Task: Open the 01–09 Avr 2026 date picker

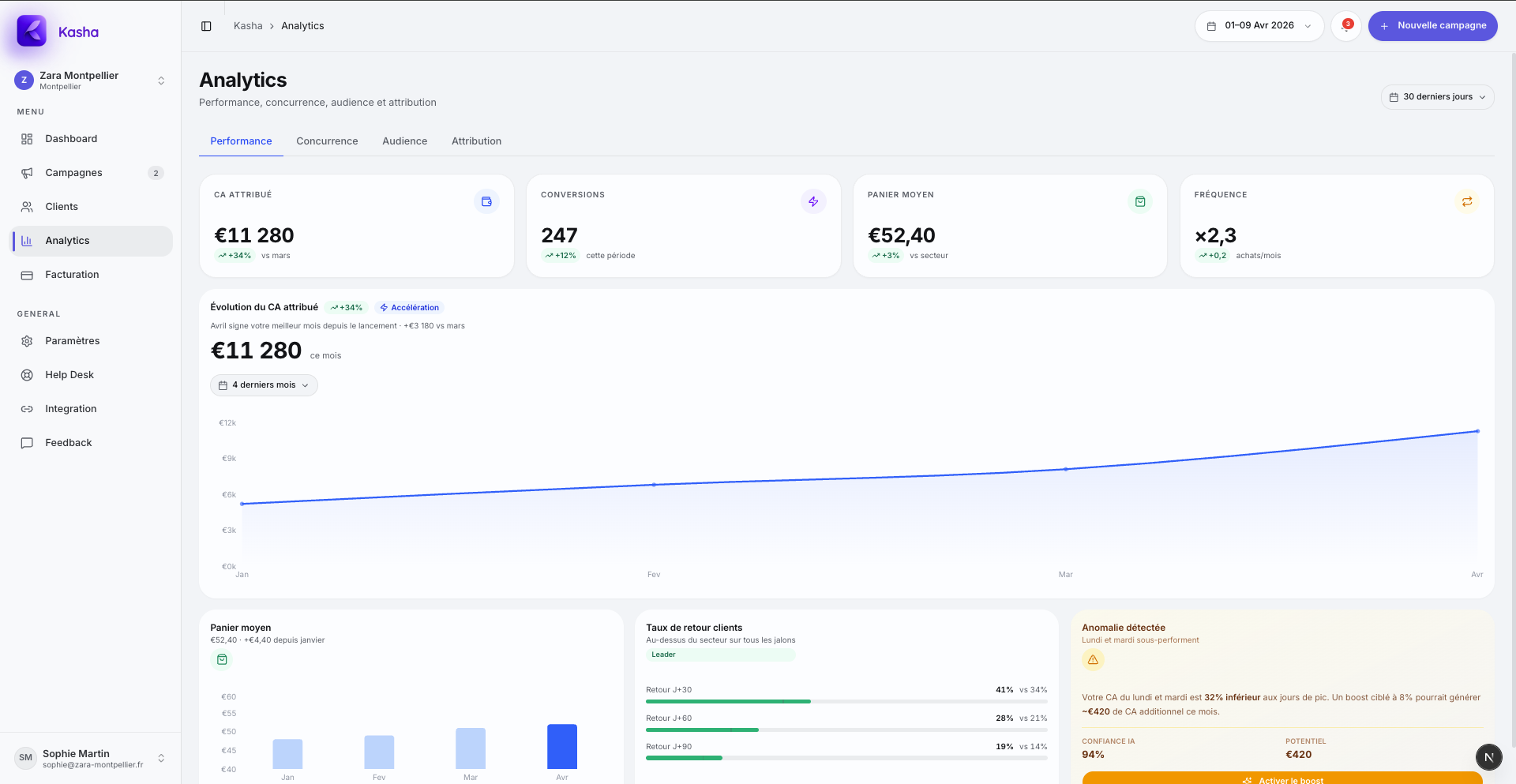Action: [1259, 26]
